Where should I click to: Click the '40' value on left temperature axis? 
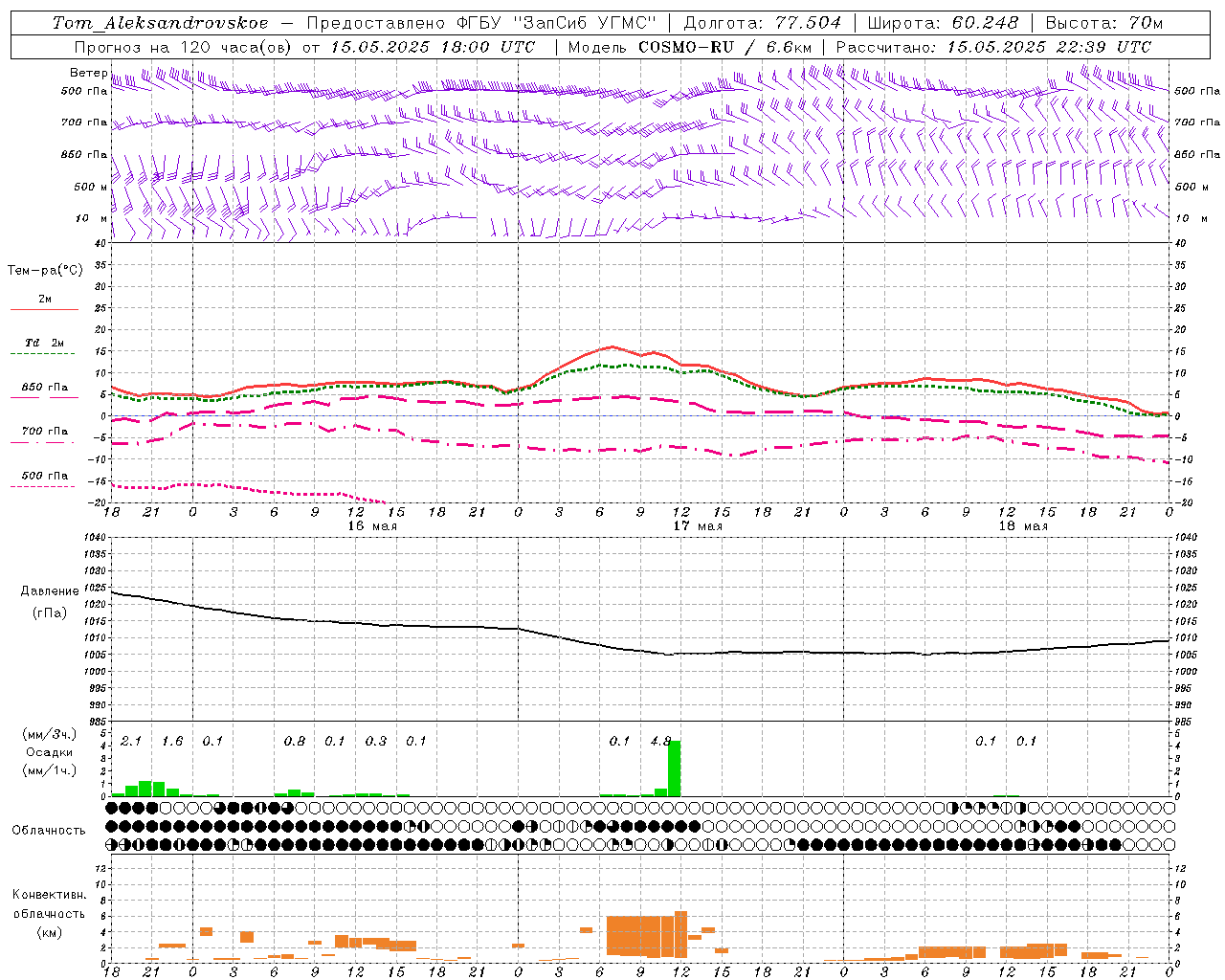tap(101, 243)
